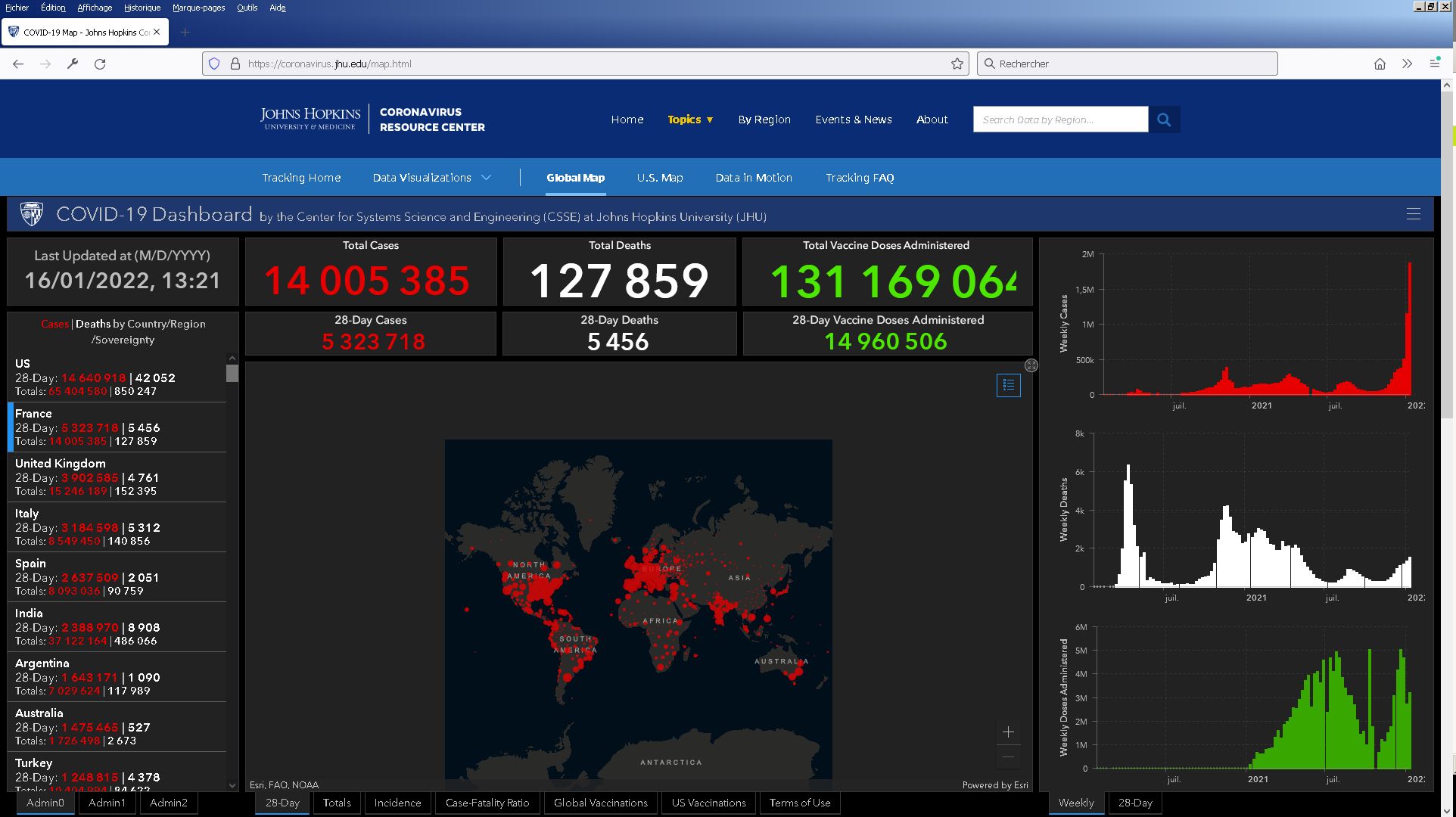Open the Affichage menu
Screen dimensions: 1456x817
coord(95,8)
